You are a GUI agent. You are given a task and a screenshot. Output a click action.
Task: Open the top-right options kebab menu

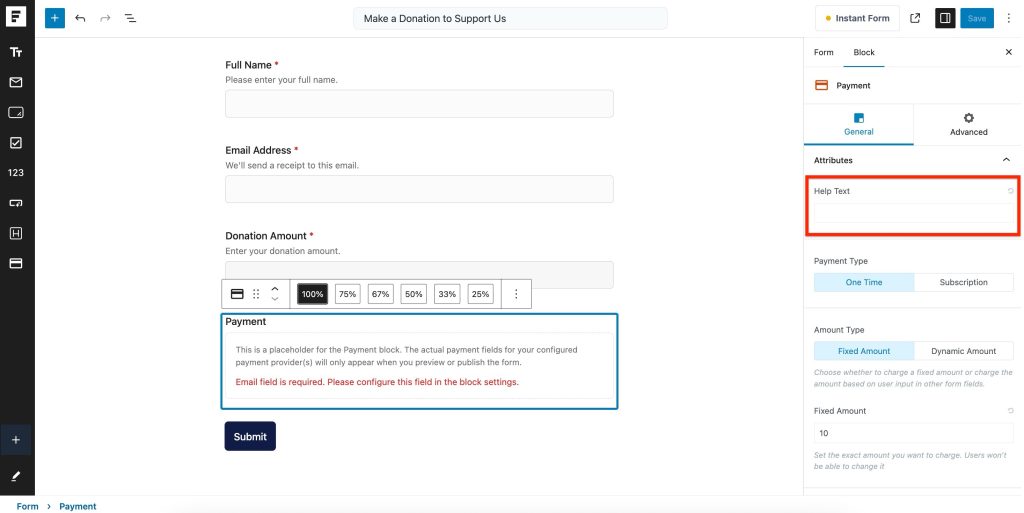click(1008, 18)
